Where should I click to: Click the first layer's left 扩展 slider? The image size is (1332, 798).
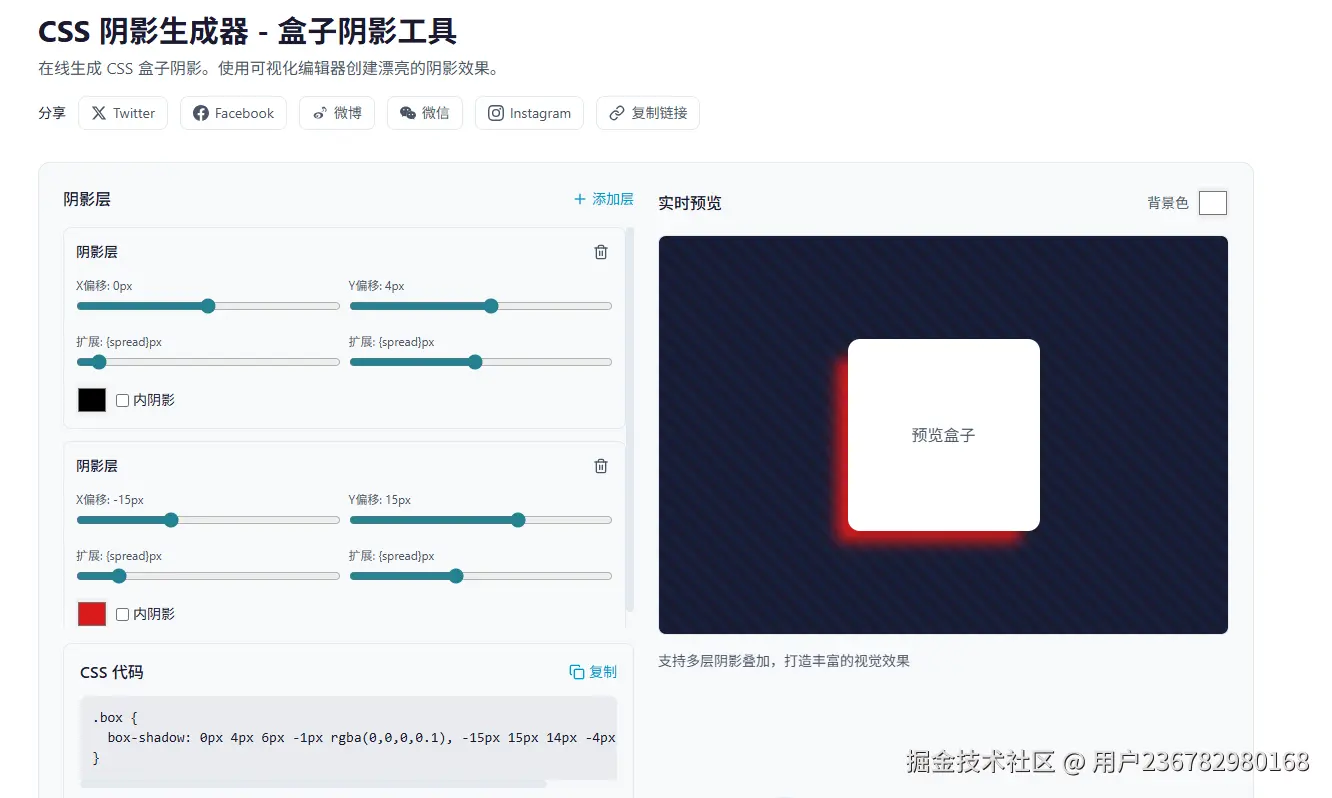coord(208,362)
